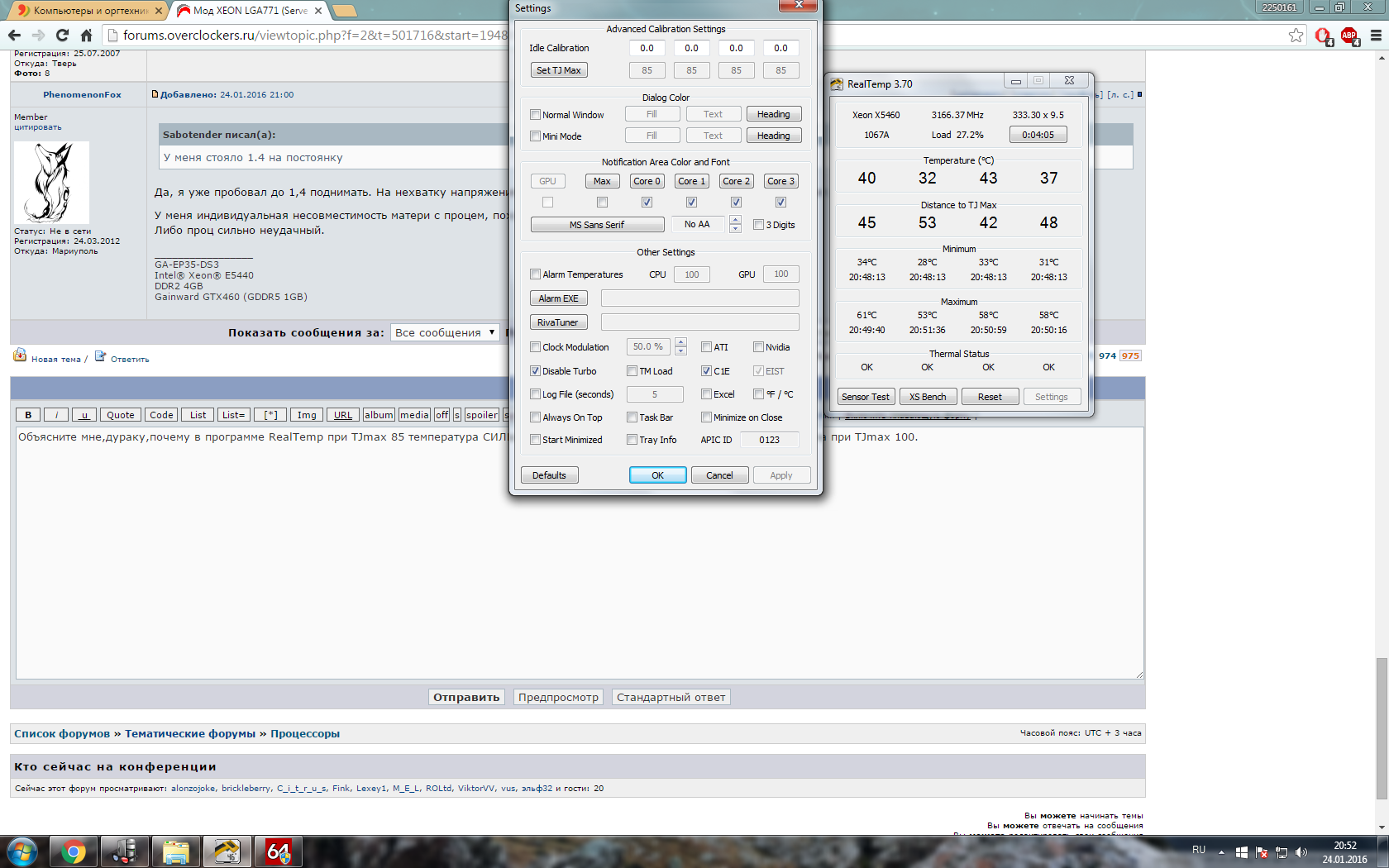
Task: Click the Ответить reply icon
Action: [100, 356]
